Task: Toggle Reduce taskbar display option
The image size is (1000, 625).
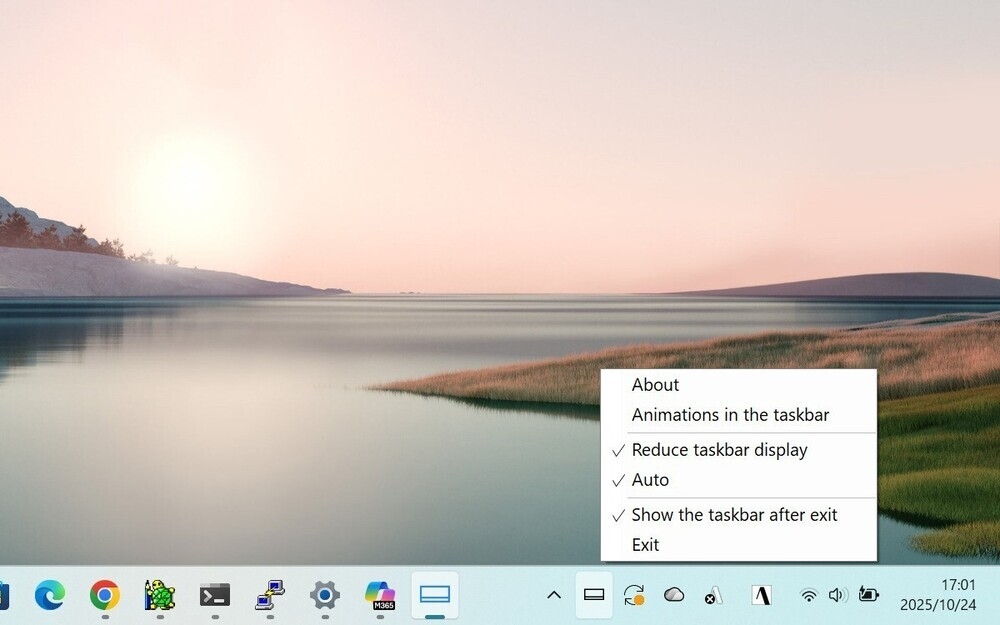Action: click(x=739, y=450)
